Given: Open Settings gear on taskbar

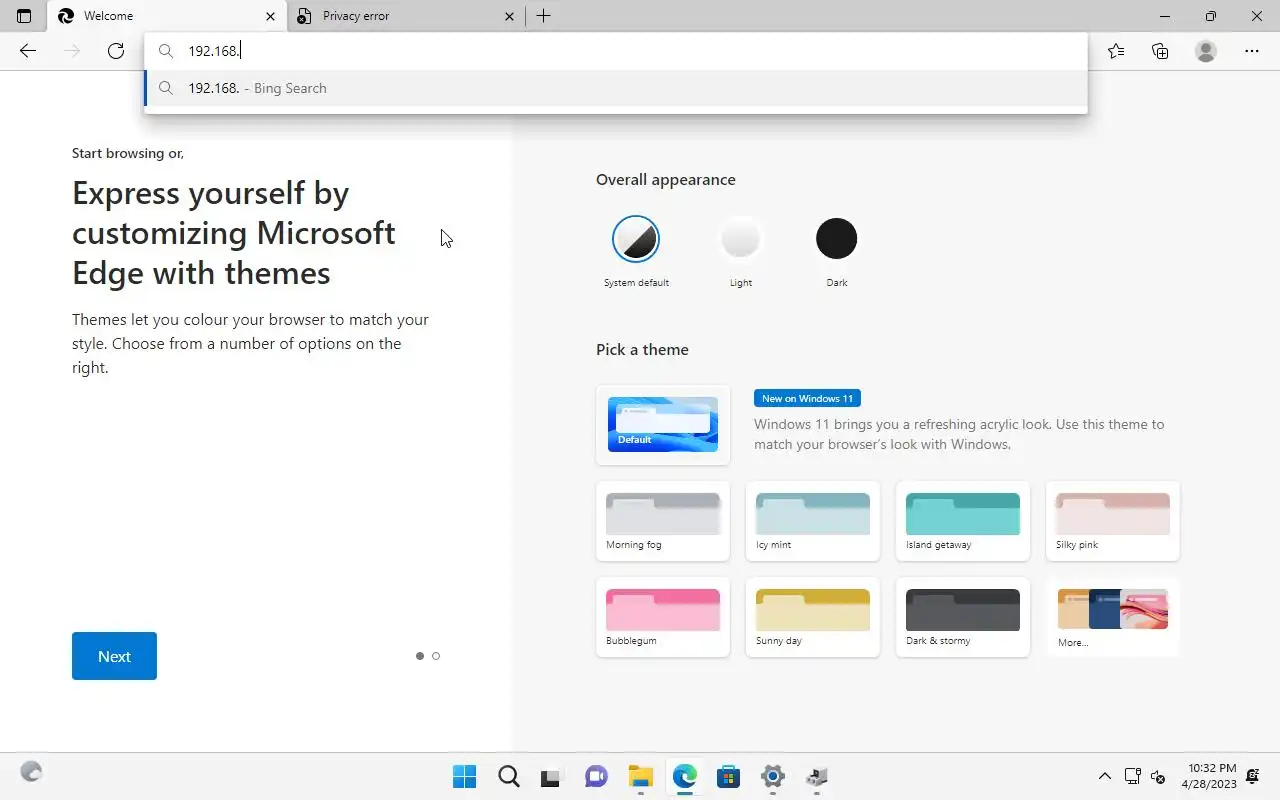Looking at the screenshot, I should pyautogui.click(x=773, y=776).
